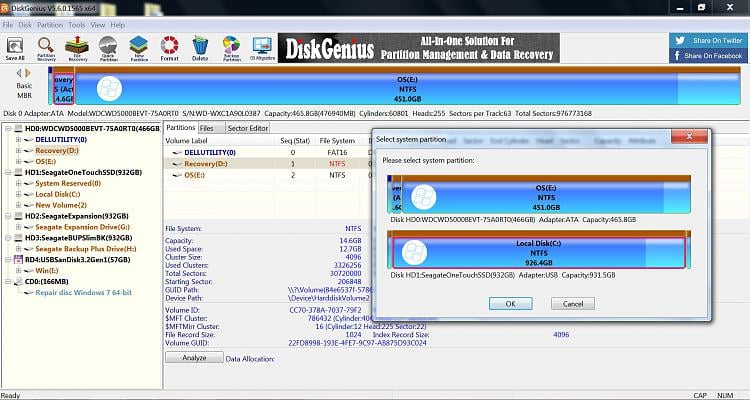Close the Select system partition dialog

coord(689,136)
